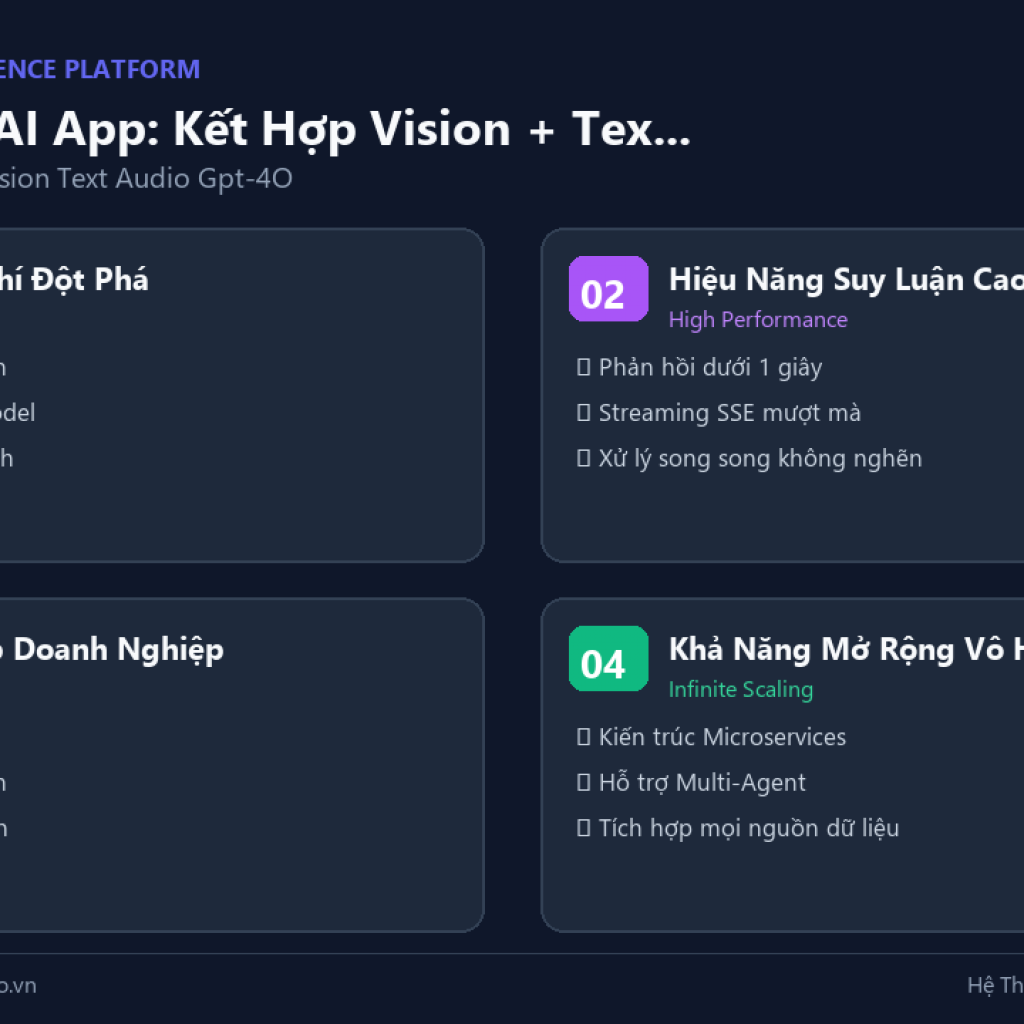This screenshot has width=1024, height=1024.
Task: Click bullet icon before Tích hợp mọi nguồn
Action: [583, 828]
